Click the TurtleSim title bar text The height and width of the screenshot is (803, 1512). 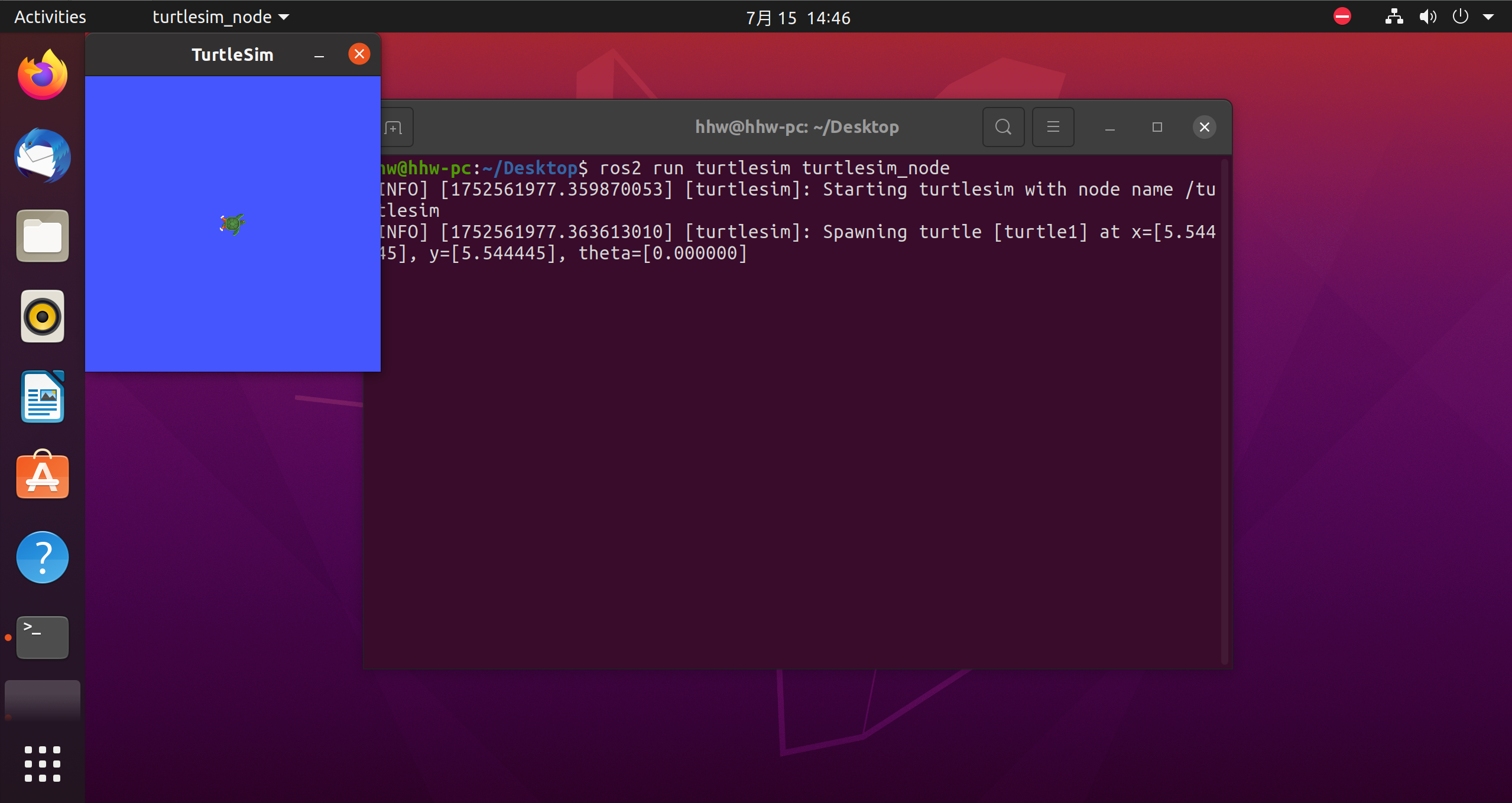tap(232, 54)
